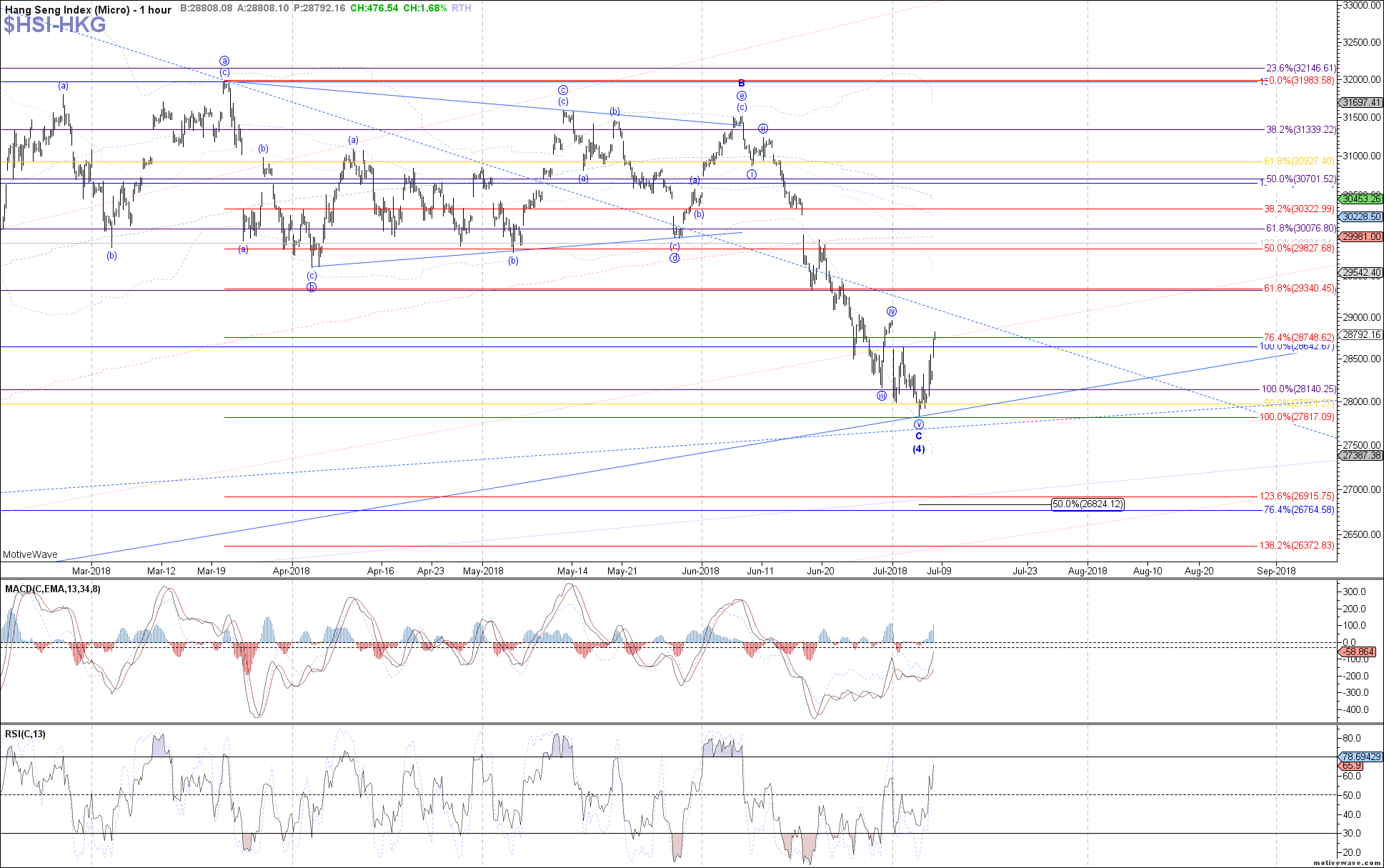Select the 100.0%(27817.09) Fibonacci label
The height and width of the screenshot is (868, 1384).
point(1298,417)
